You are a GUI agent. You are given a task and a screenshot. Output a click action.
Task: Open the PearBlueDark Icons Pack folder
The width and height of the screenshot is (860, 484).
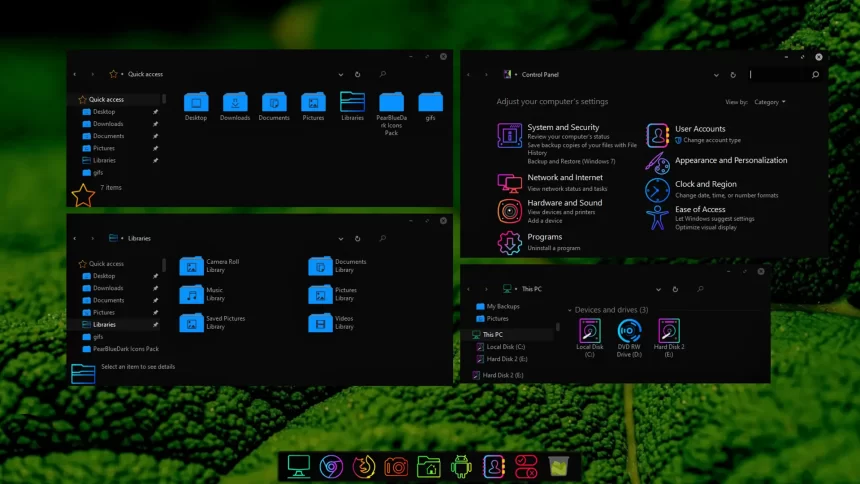click(x=391, y=103)
